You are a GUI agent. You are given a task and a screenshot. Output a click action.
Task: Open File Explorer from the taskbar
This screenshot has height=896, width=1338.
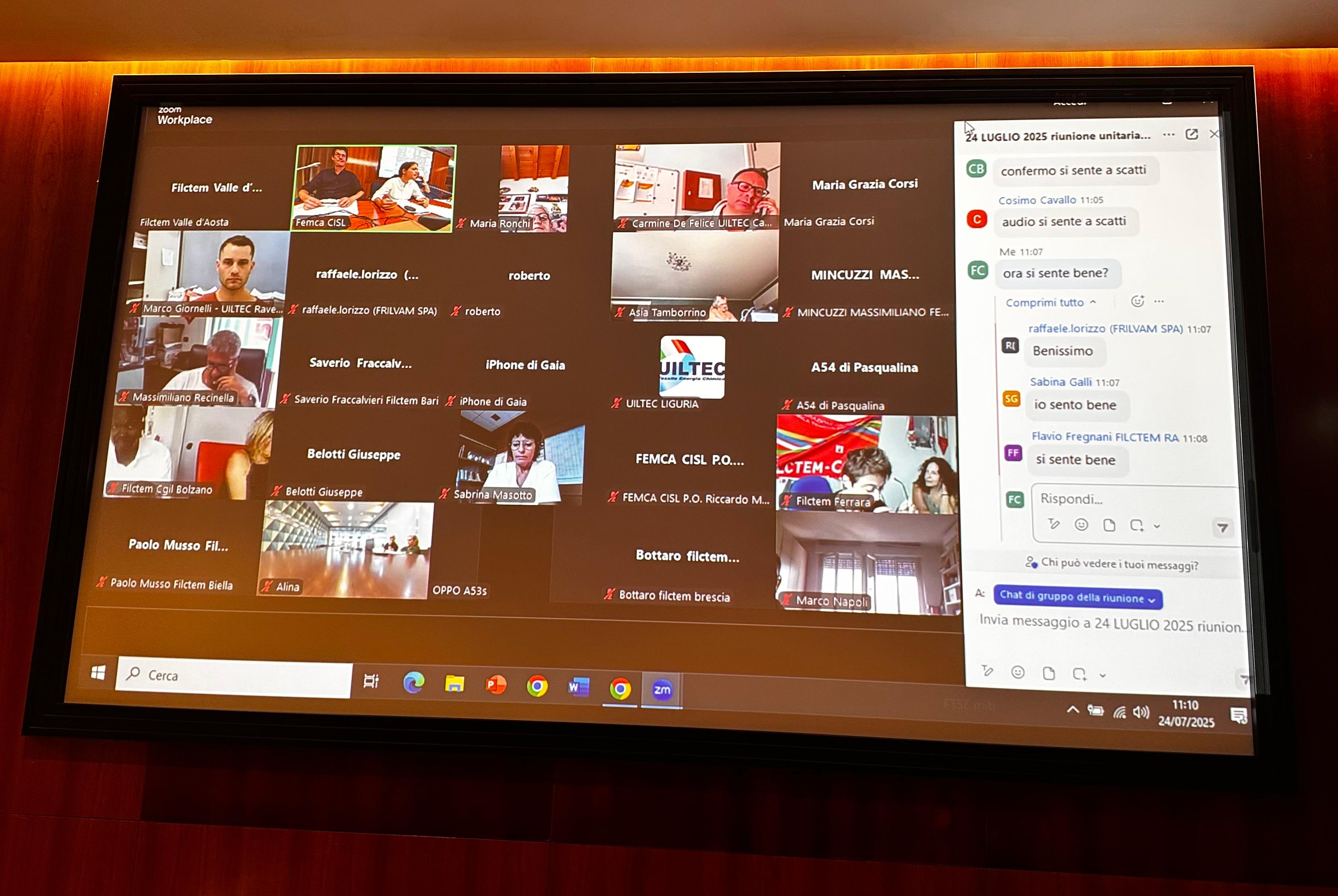pyautogui.click(x=455, y=684)
